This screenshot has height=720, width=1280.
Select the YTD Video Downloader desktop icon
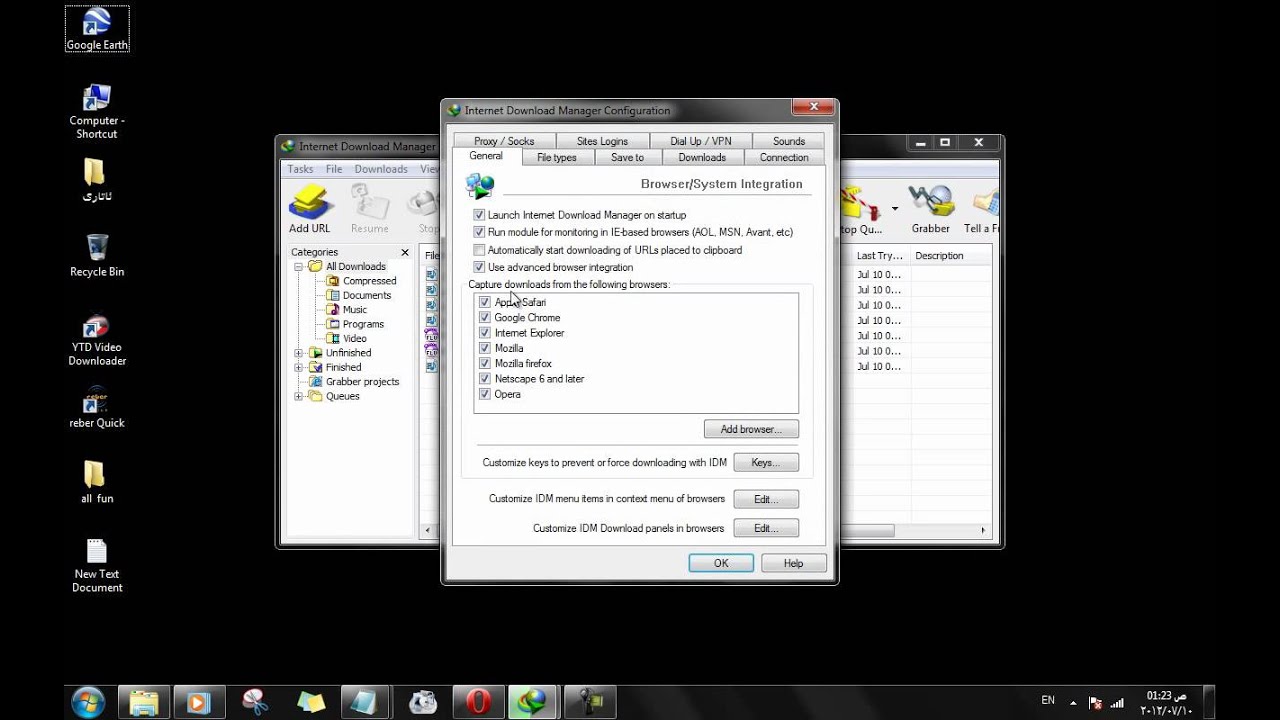tap(97, 340)
